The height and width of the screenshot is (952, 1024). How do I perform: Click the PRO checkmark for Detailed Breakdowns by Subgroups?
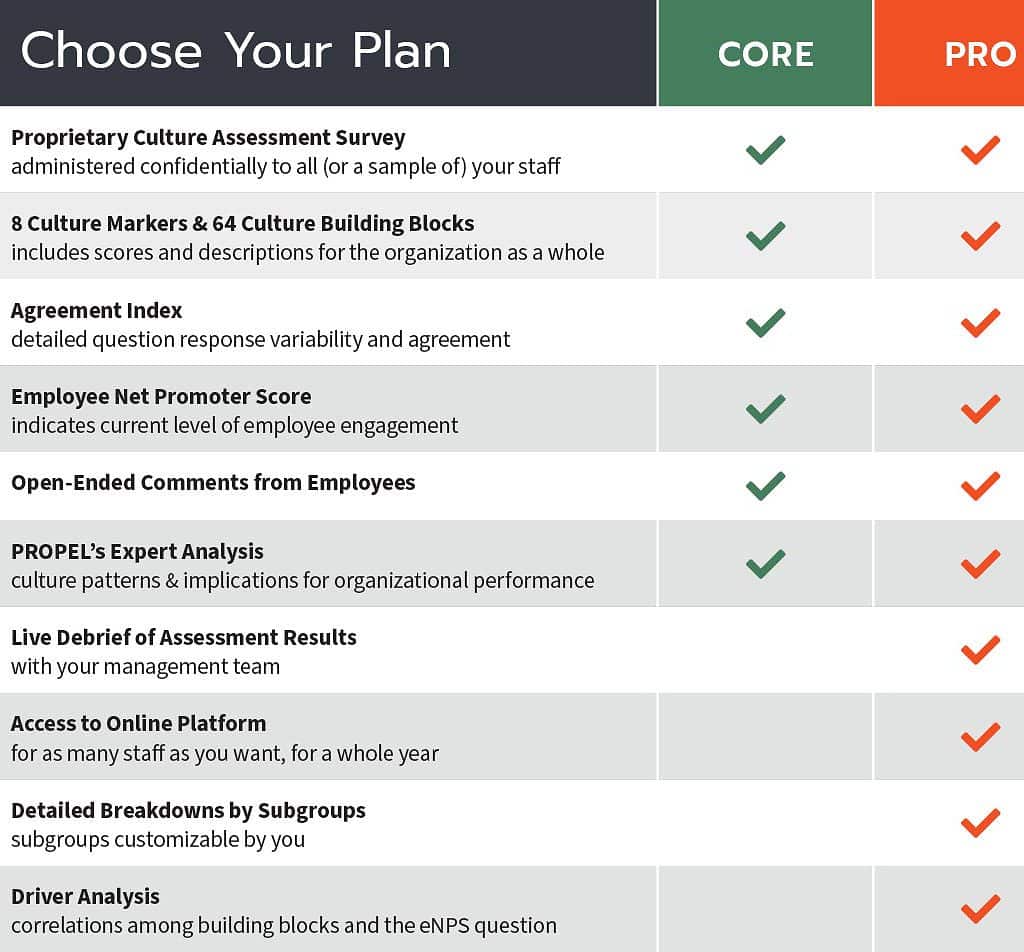pos(980,823)
